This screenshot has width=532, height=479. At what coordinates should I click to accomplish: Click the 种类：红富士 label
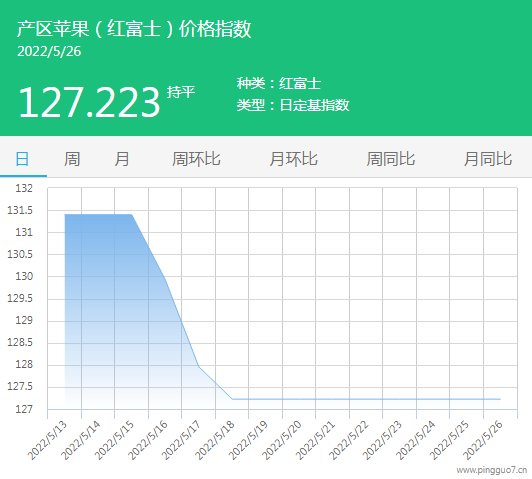[279, 83]
